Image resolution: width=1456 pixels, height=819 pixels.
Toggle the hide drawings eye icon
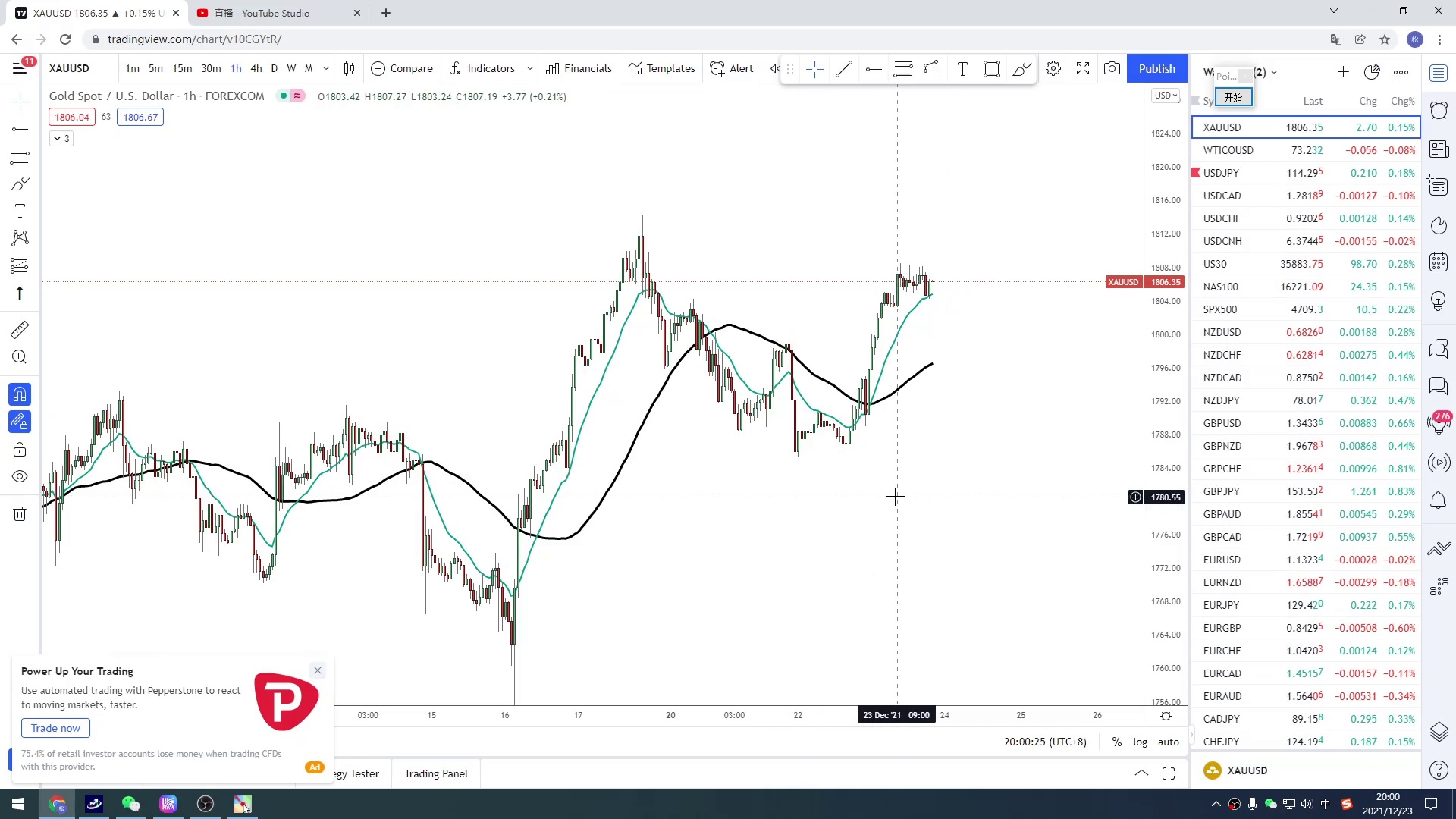pos(20,477)
